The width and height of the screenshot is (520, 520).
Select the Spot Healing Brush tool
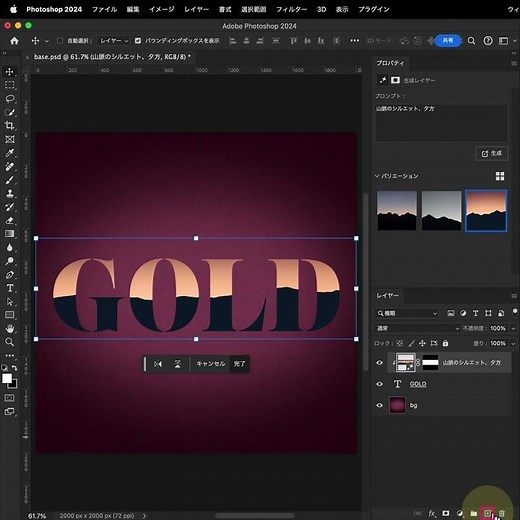[x=9, y=166]
